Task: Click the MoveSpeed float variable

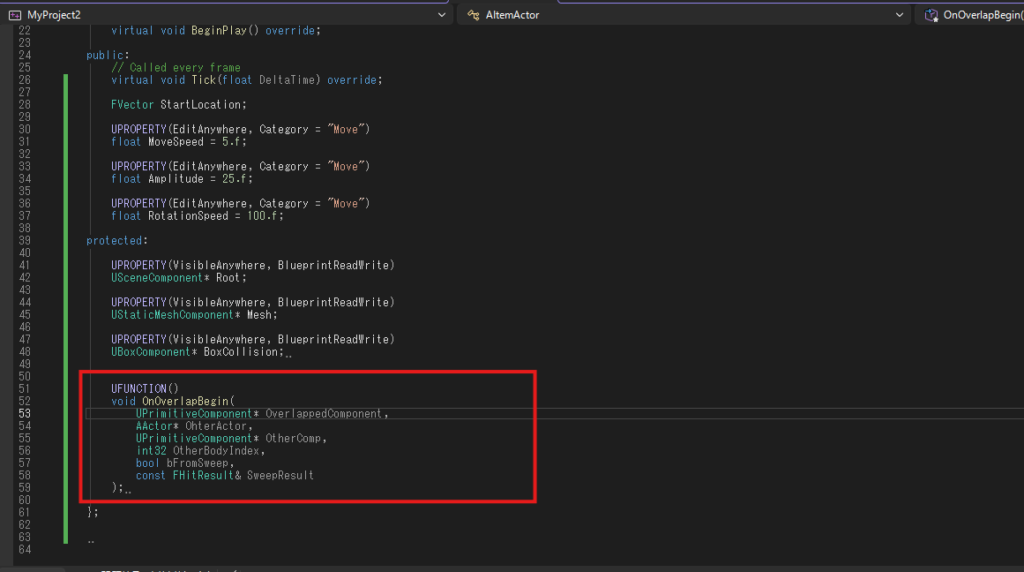Action: (175, 142)
